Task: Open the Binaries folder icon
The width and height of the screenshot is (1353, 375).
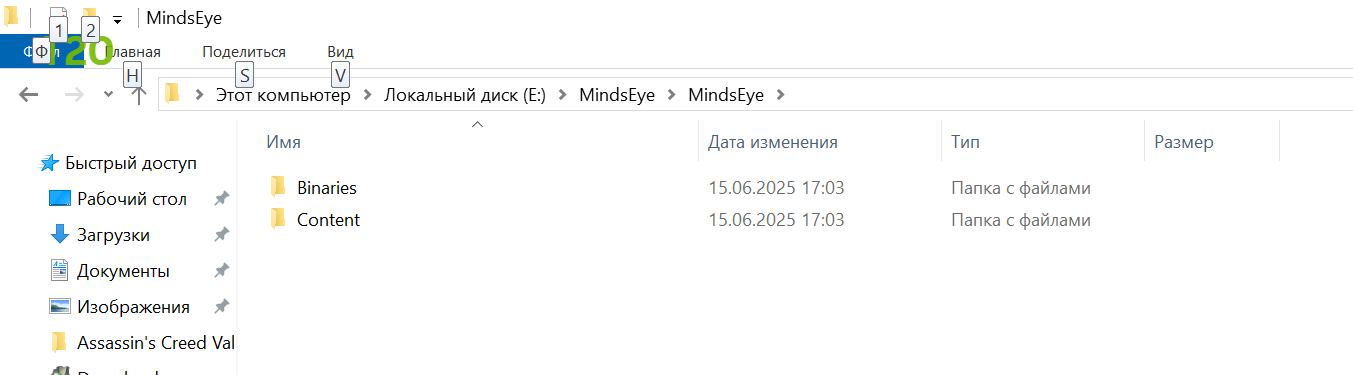Action: 279,187
